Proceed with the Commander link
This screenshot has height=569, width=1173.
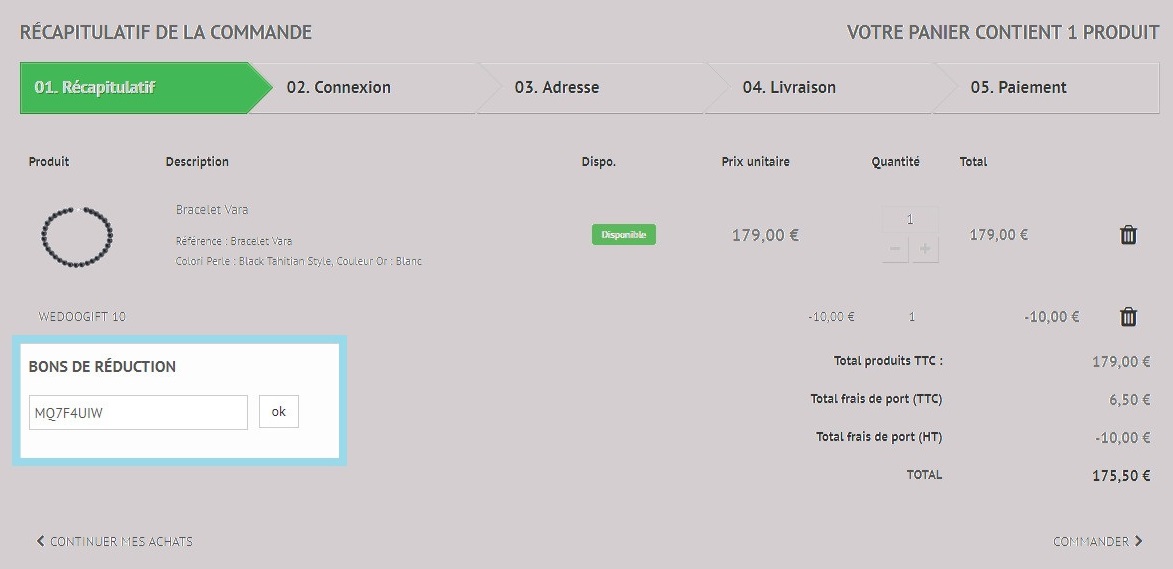click(1097, 541)
